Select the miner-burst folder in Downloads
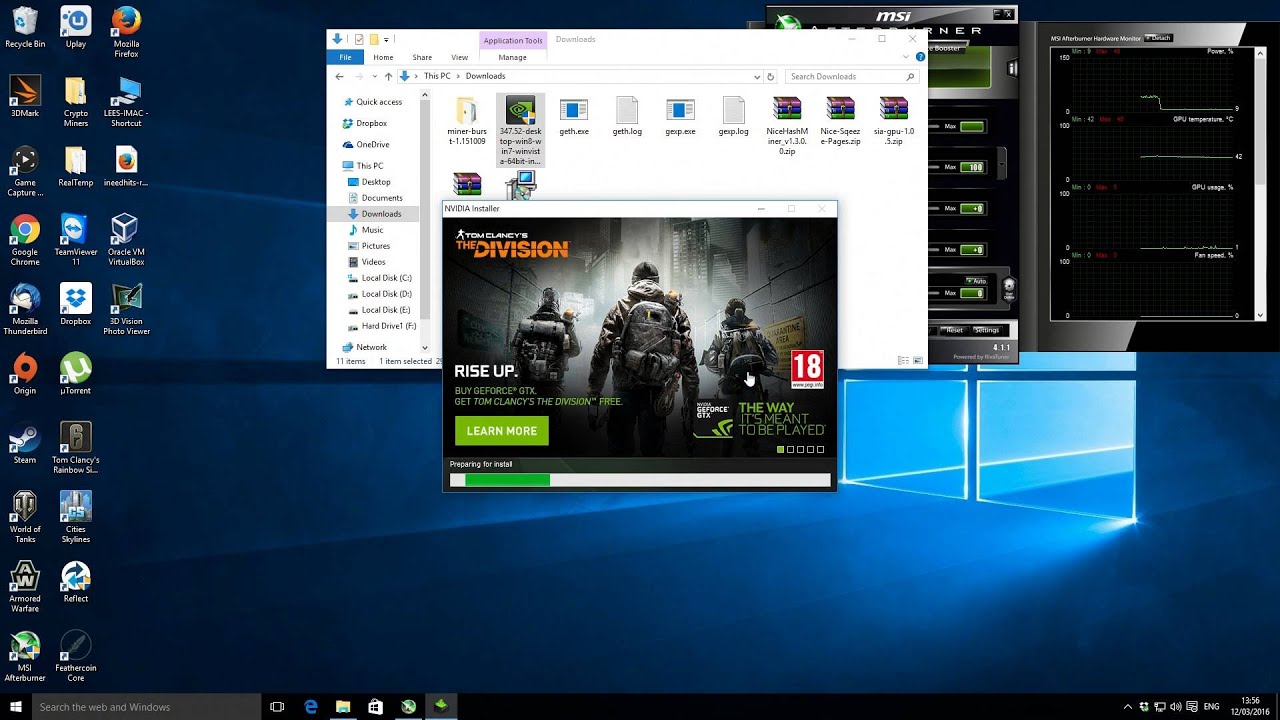This screenshot has width=1280, height=720. [x=467, y=121]
